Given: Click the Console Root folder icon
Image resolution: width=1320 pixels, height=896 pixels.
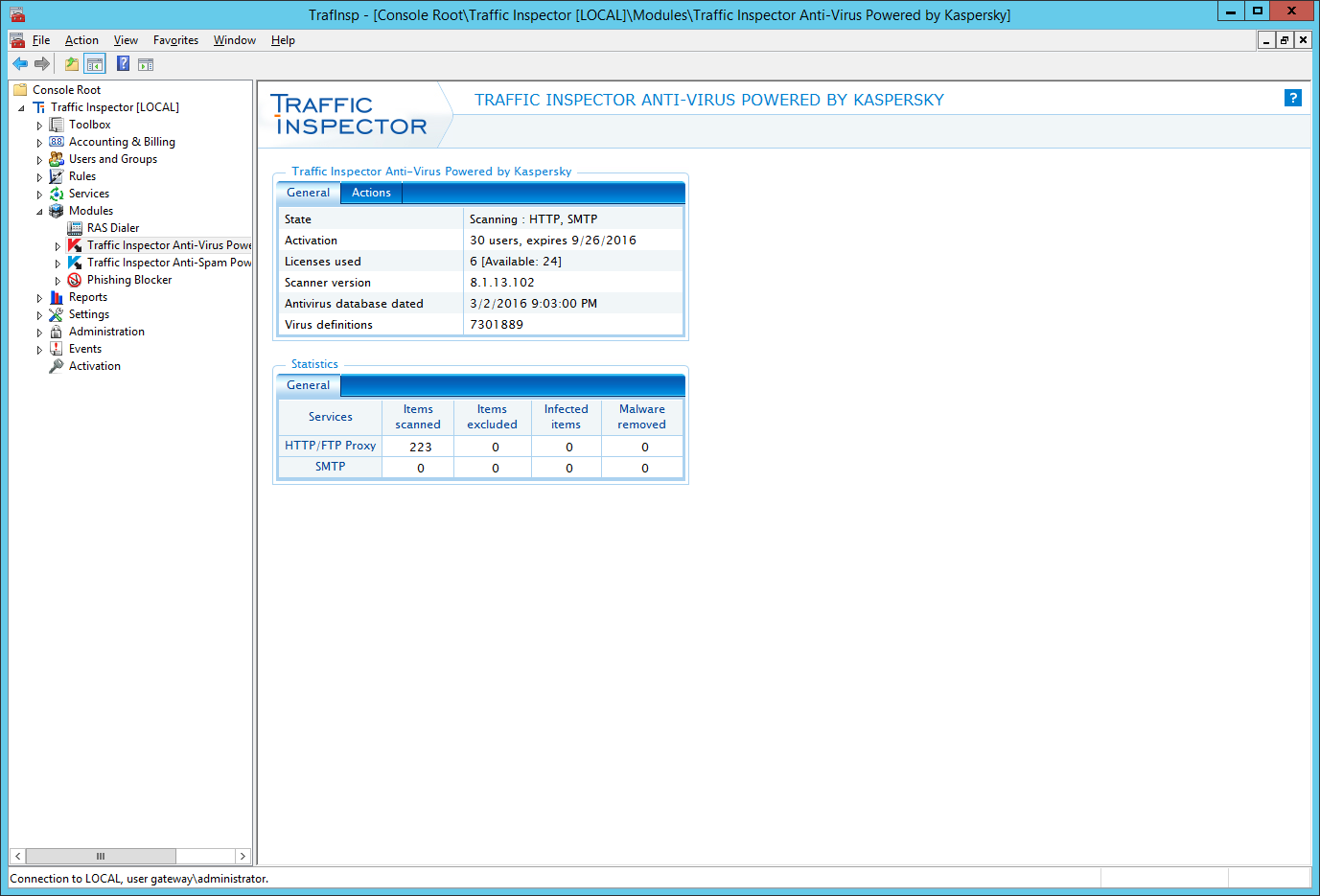Looking at the screenshot, I should coord(20,90).
